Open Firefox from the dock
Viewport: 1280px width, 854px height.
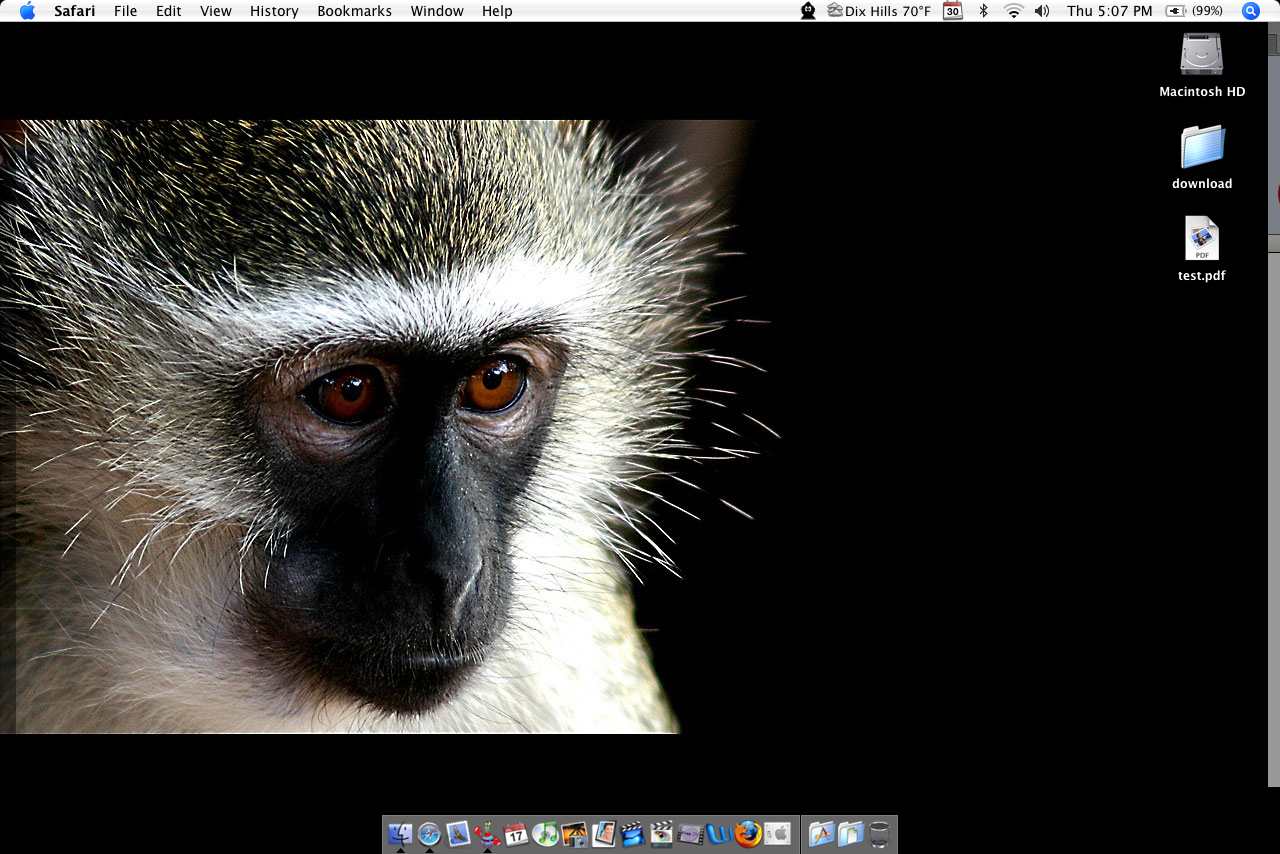point(748,833)
